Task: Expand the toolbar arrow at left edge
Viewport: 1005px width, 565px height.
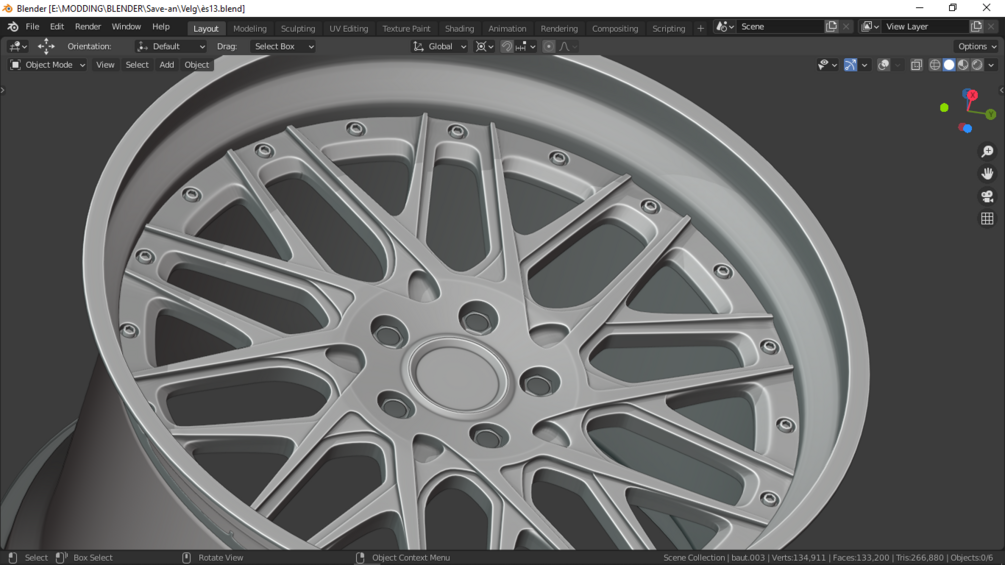Action: 3,90
